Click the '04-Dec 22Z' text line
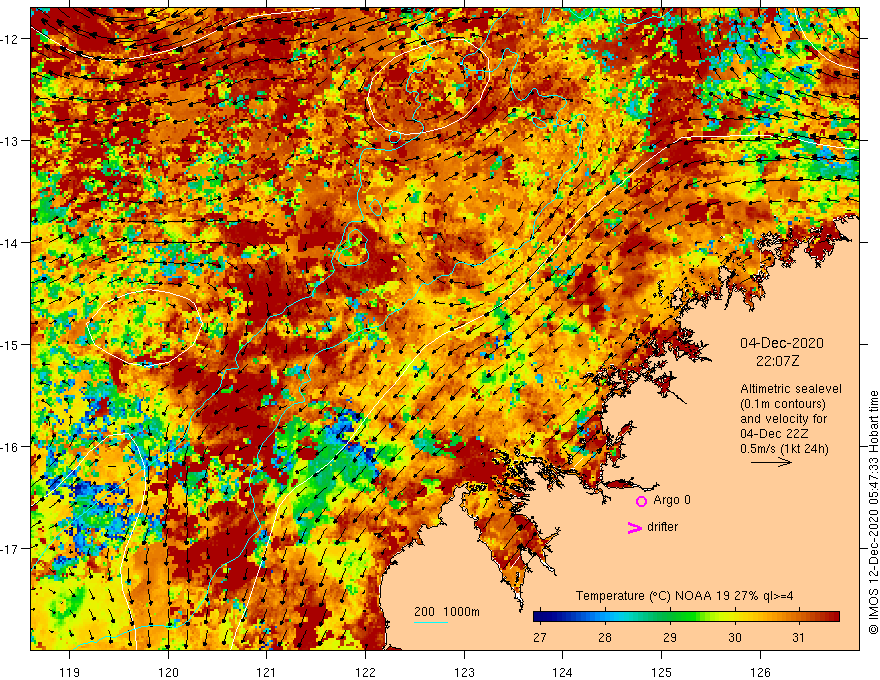This screenshot has height=680, width=880. coord(776,434)
